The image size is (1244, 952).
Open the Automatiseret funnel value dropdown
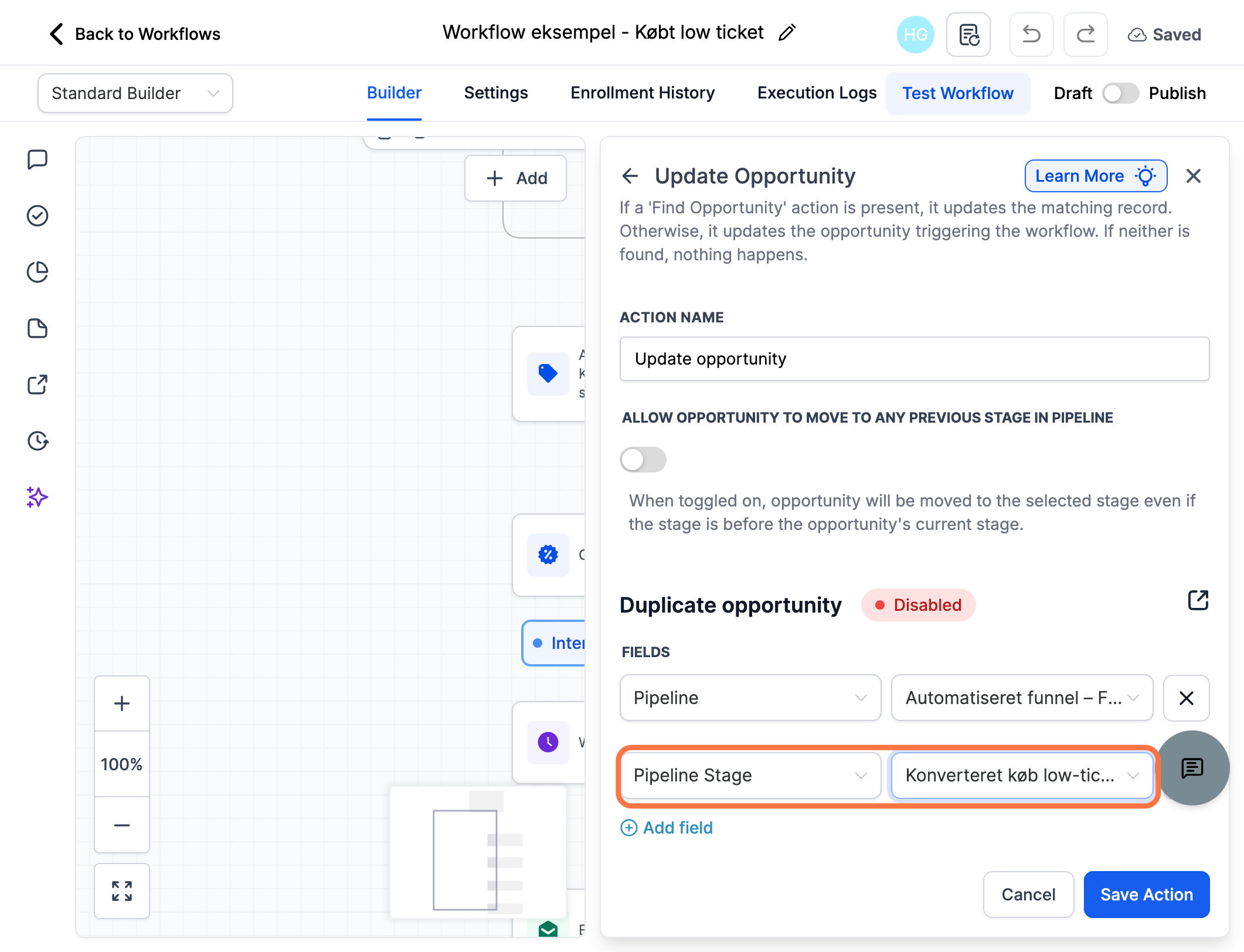click(x=1022, y=698)
